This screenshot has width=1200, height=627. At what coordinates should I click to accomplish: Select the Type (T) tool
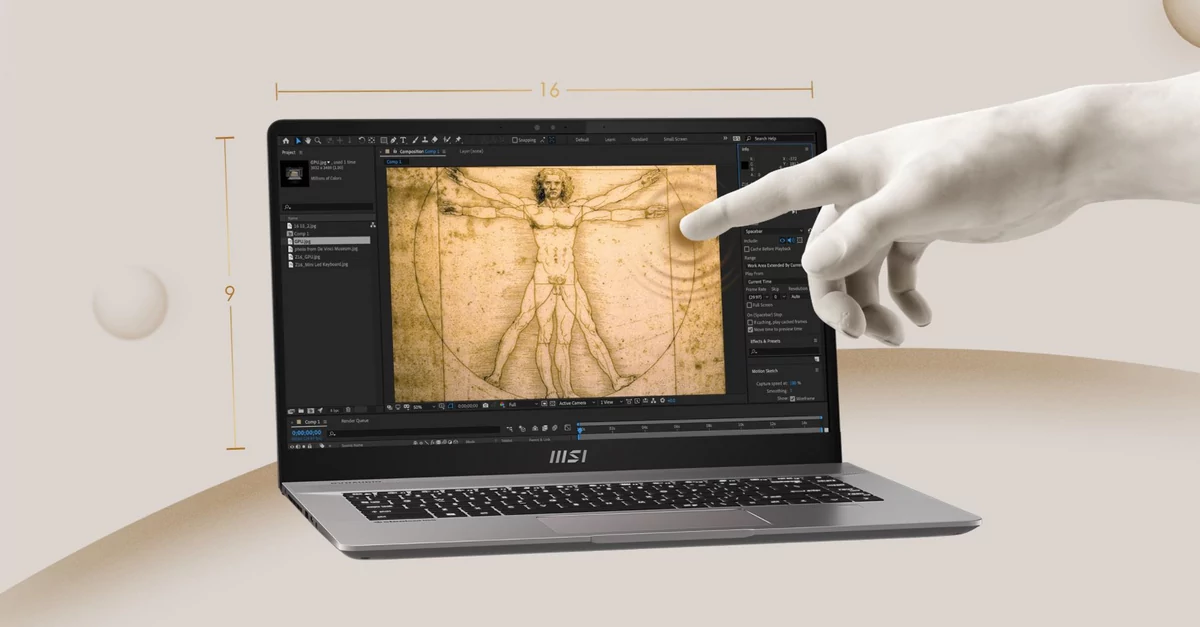[403, 140]
